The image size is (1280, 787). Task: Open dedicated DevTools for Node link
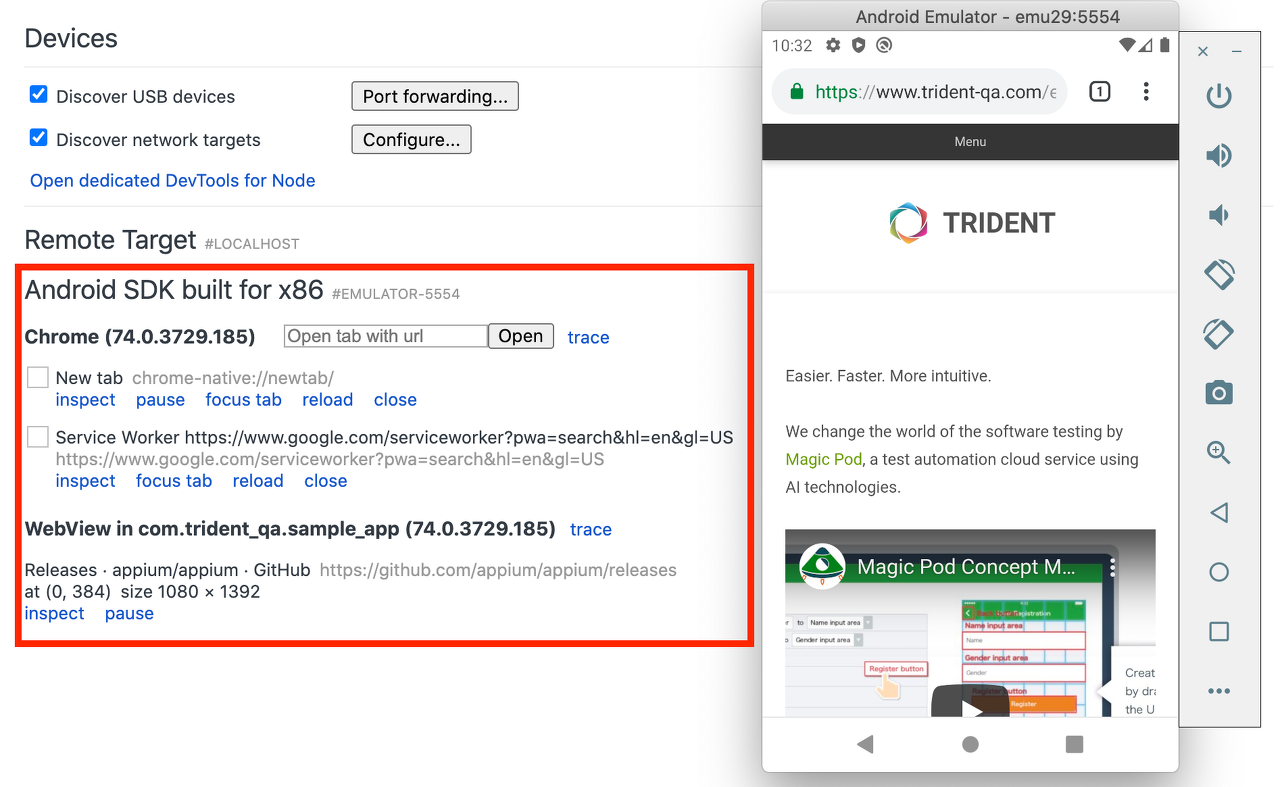tap(172, 181)
